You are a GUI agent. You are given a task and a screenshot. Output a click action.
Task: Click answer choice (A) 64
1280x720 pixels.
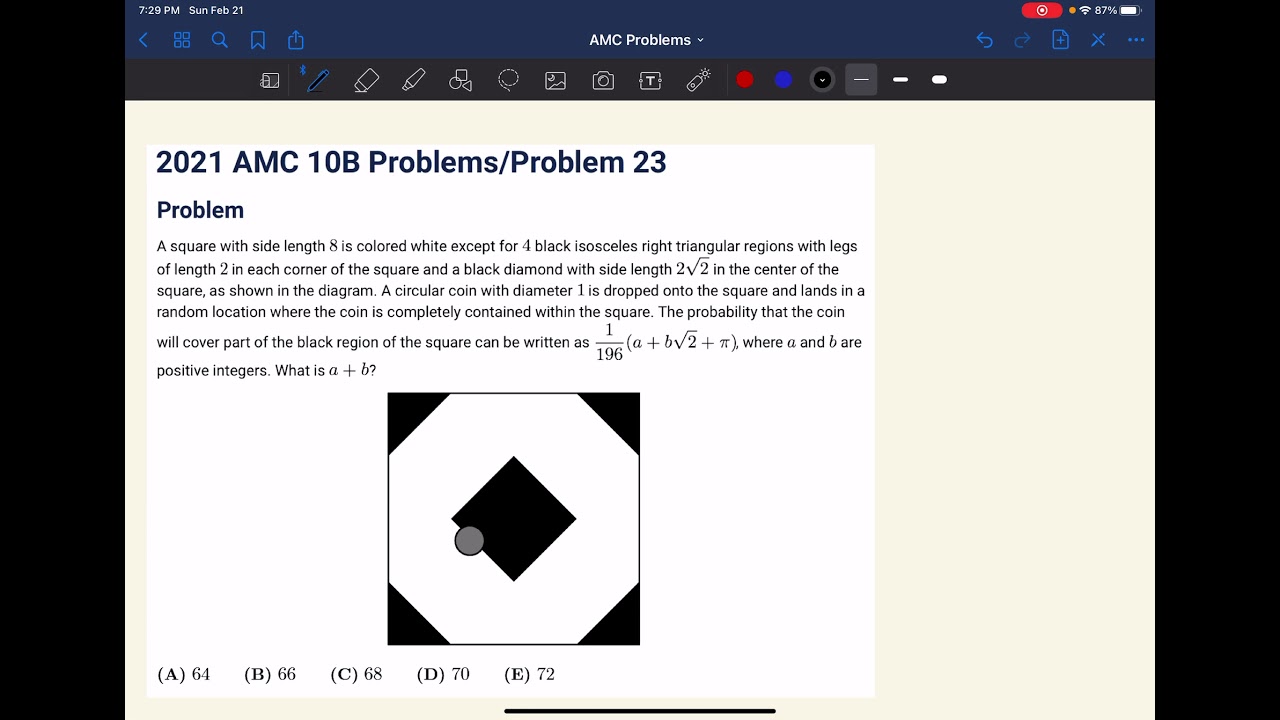pos(184,674)
